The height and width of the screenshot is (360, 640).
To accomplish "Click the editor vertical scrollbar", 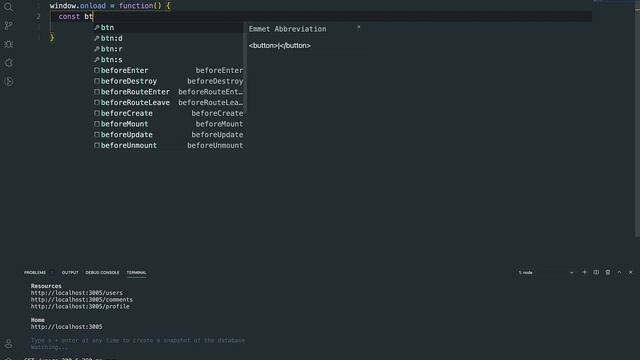I will pos(637,118).
